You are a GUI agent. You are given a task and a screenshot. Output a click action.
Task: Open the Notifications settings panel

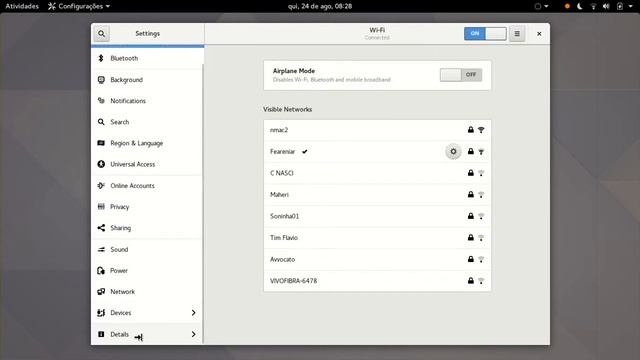147,101
